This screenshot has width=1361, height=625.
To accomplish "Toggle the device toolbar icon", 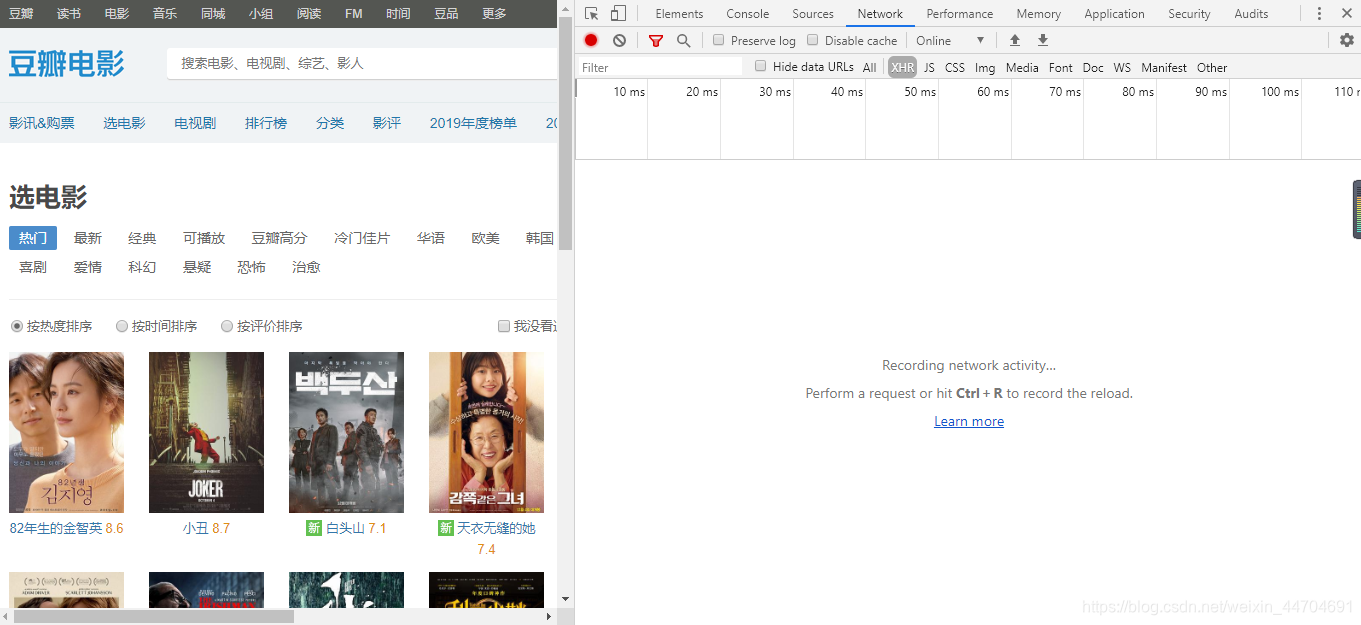I will click(618, 13).
